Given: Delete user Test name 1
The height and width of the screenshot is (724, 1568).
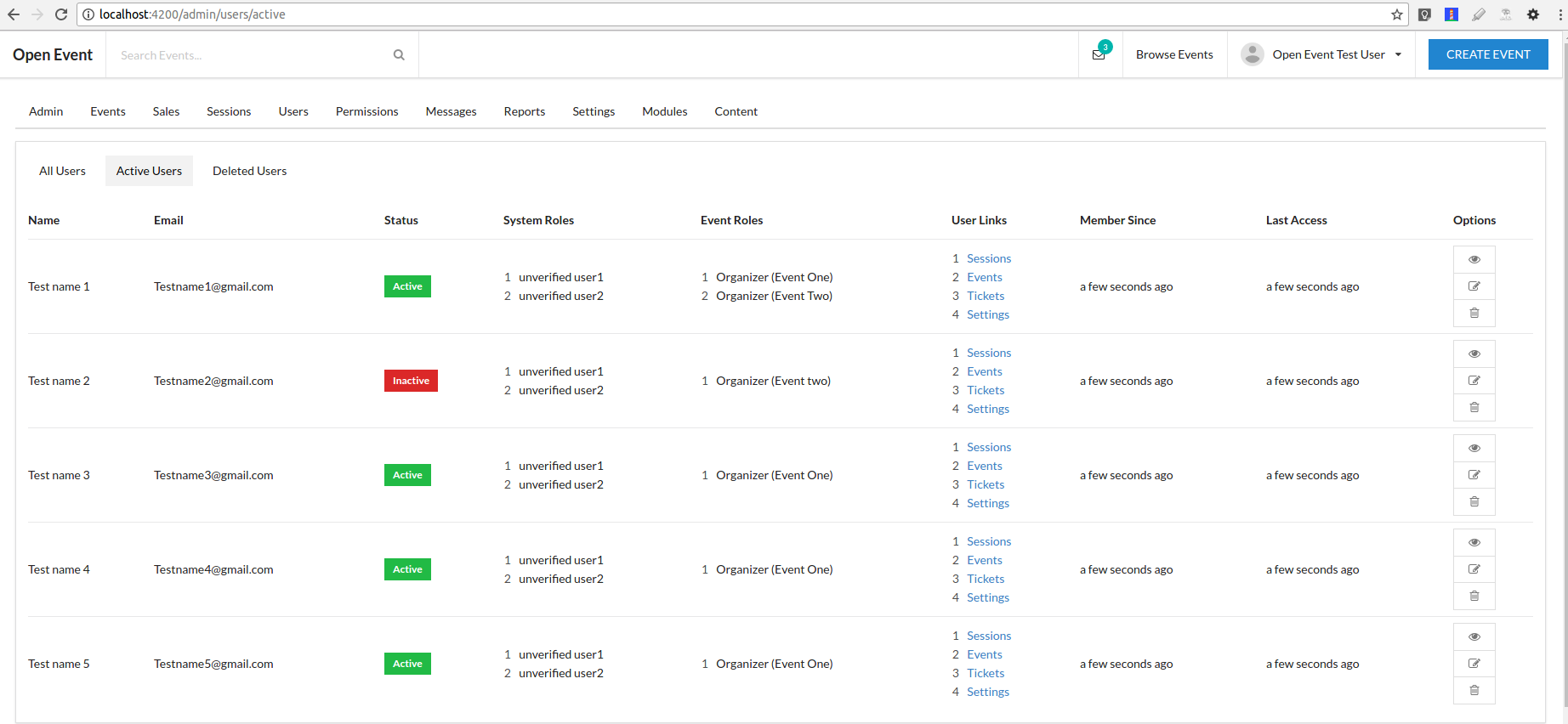Looking at the screenshot, I should click(x=1474, y=314).
